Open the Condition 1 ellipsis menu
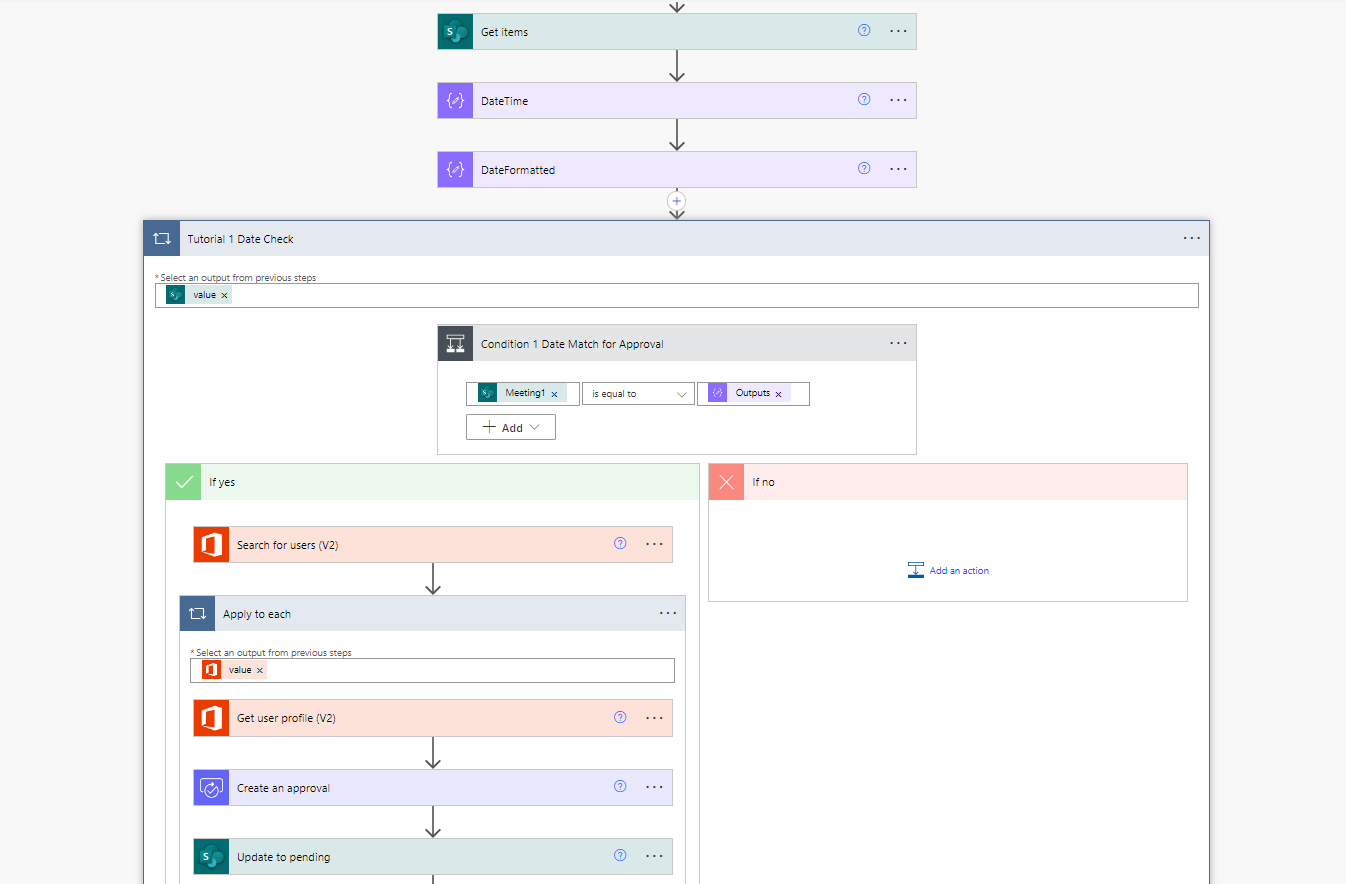 pyautogui.click(x=898, y=343)
